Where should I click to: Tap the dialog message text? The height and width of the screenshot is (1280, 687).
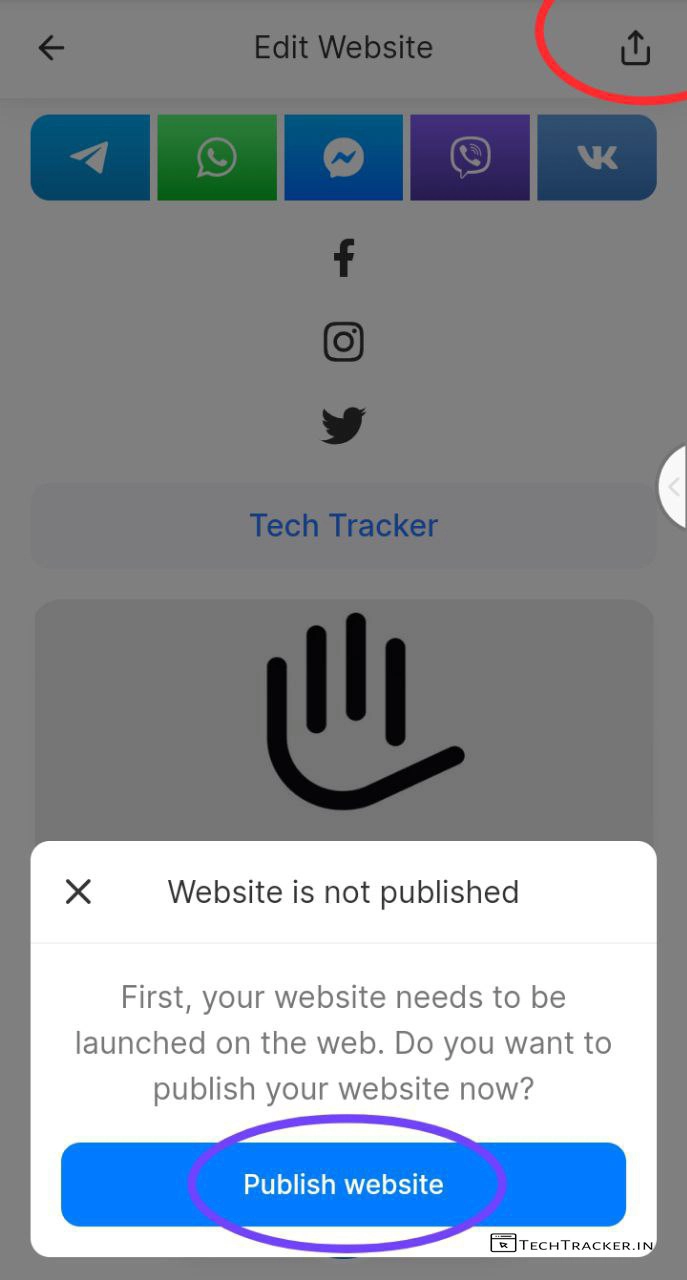pos(343,1043)
